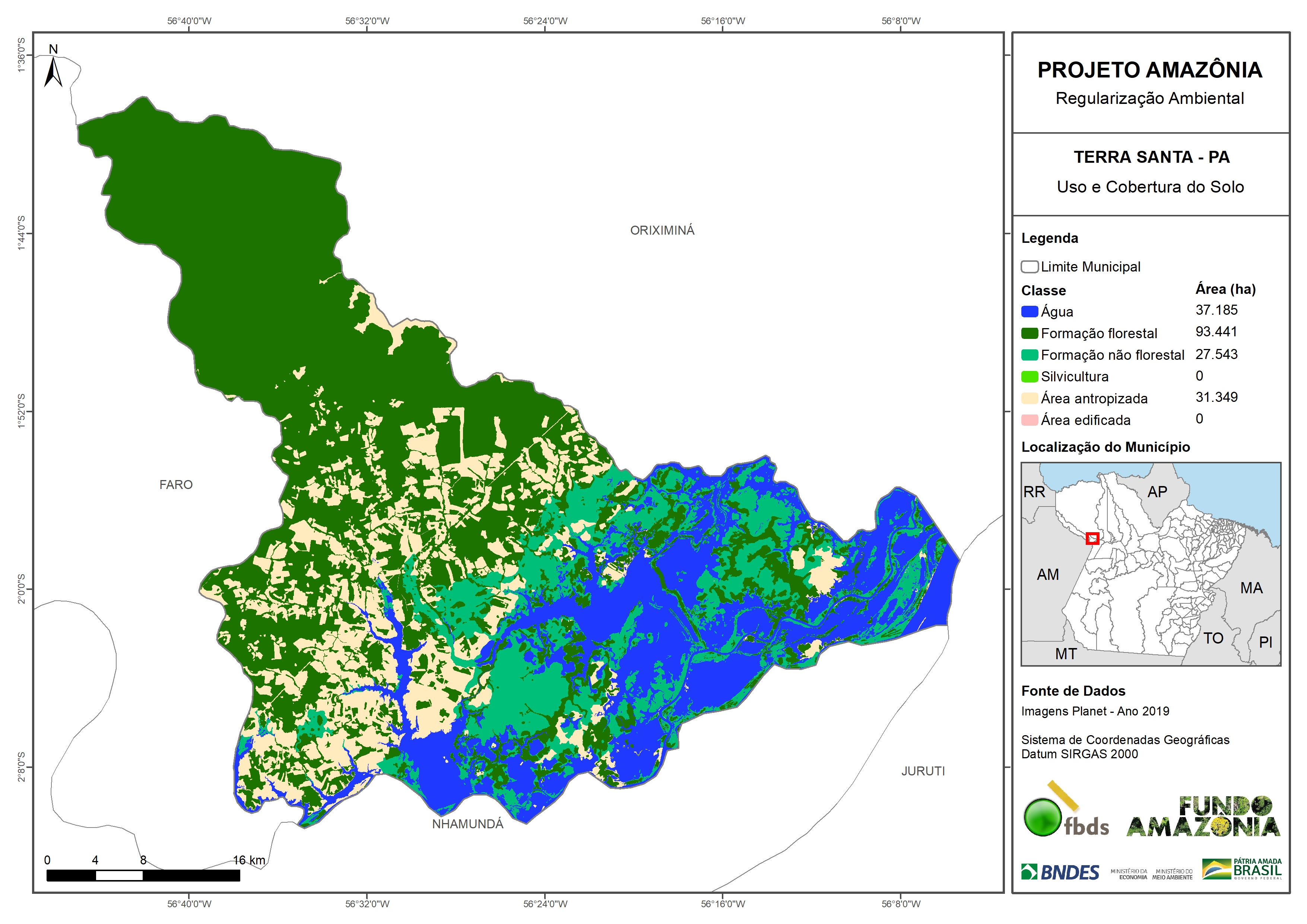Click the beige Área antropizada swatch
Image resolution: width=1307 pixels, height=924 pixels.
tap(1029, 398)
